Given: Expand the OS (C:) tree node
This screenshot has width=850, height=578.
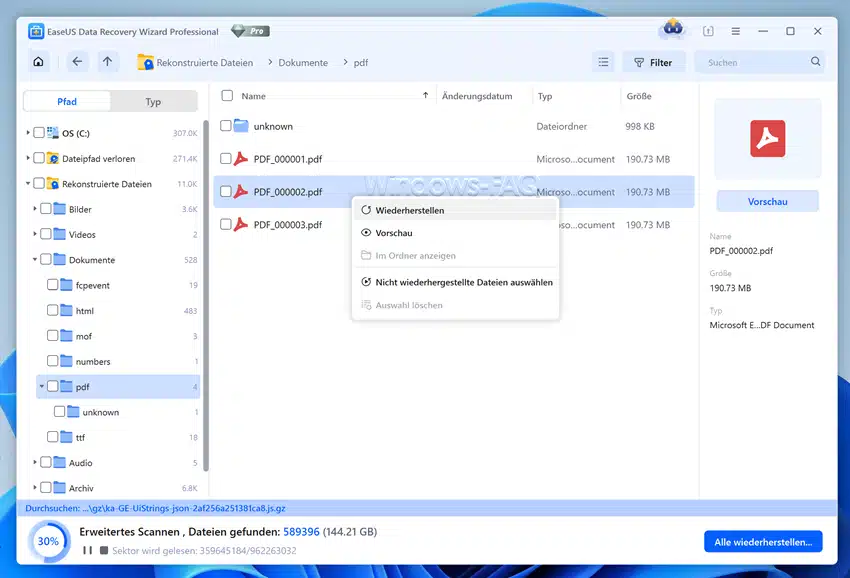Looking at the screenshot, I should point(28,133).
